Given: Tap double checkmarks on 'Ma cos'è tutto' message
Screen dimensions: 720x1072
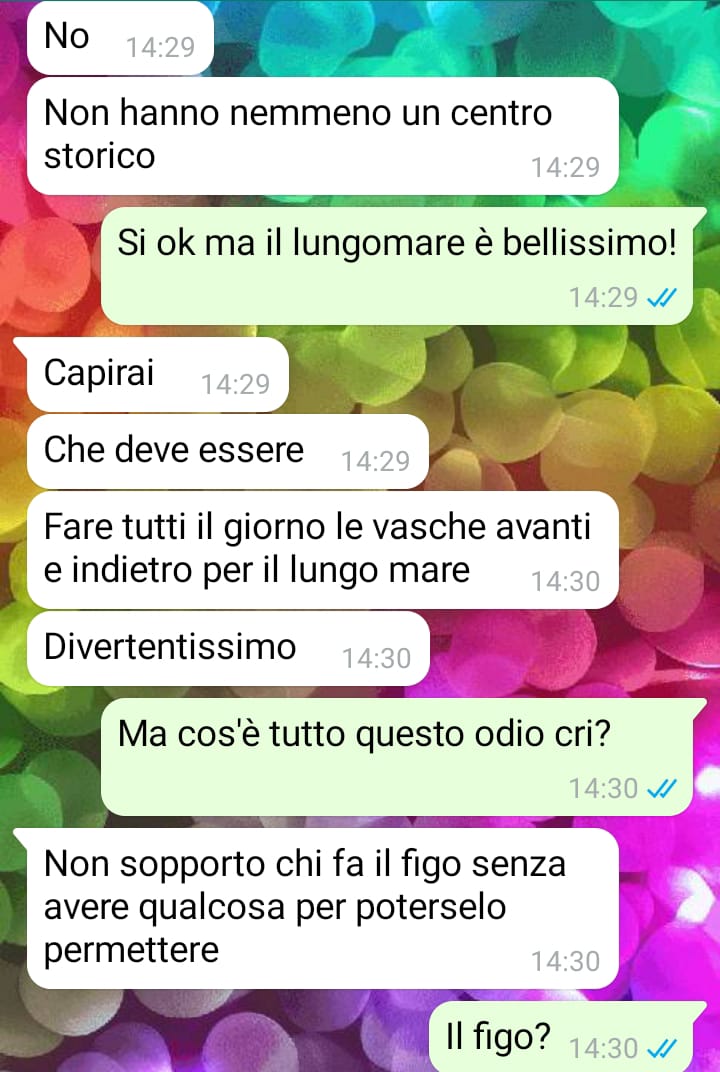Looking at the screenshot, I should point(661,789).
